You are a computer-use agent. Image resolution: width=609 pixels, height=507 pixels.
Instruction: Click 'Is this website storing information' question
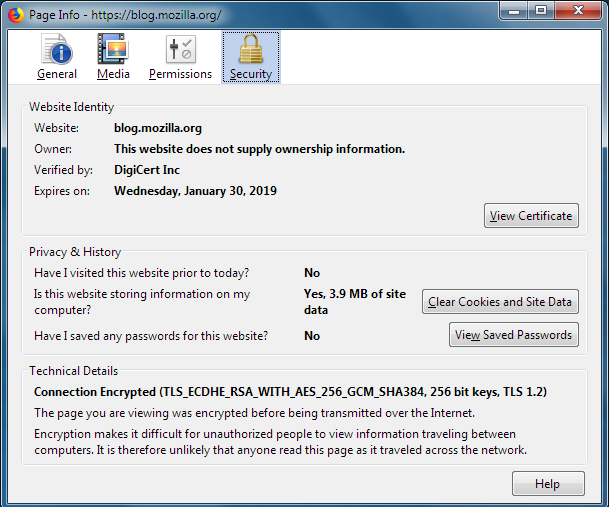142,302
